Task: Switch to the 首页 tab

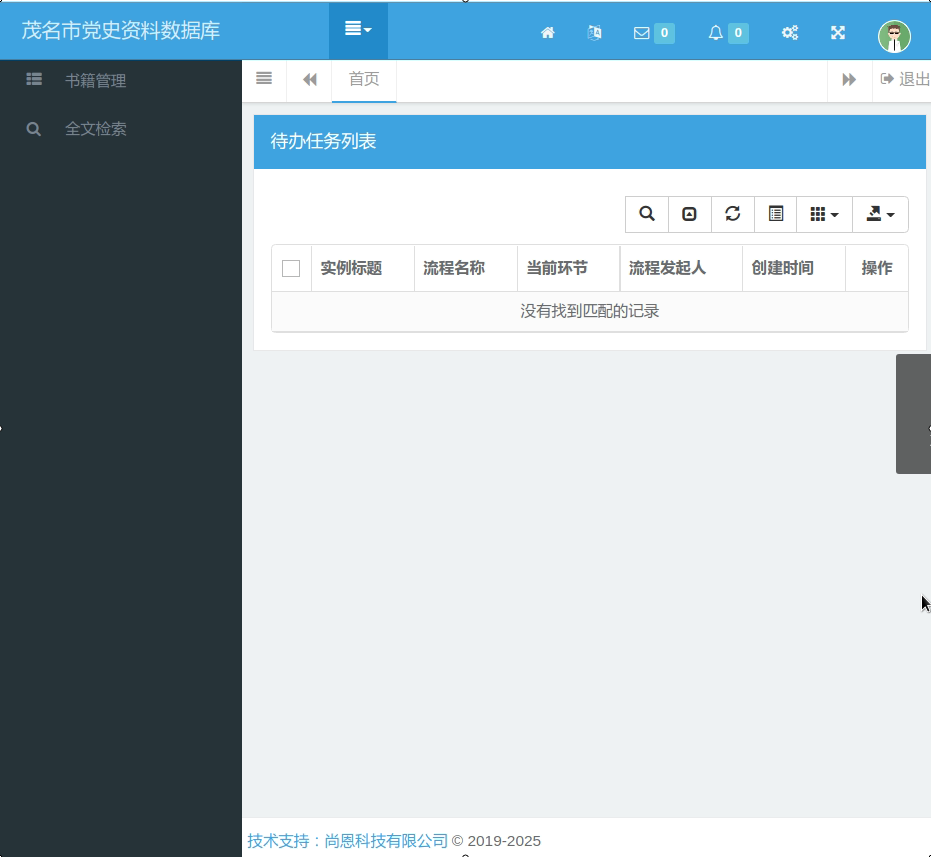Action: (363, 78)
